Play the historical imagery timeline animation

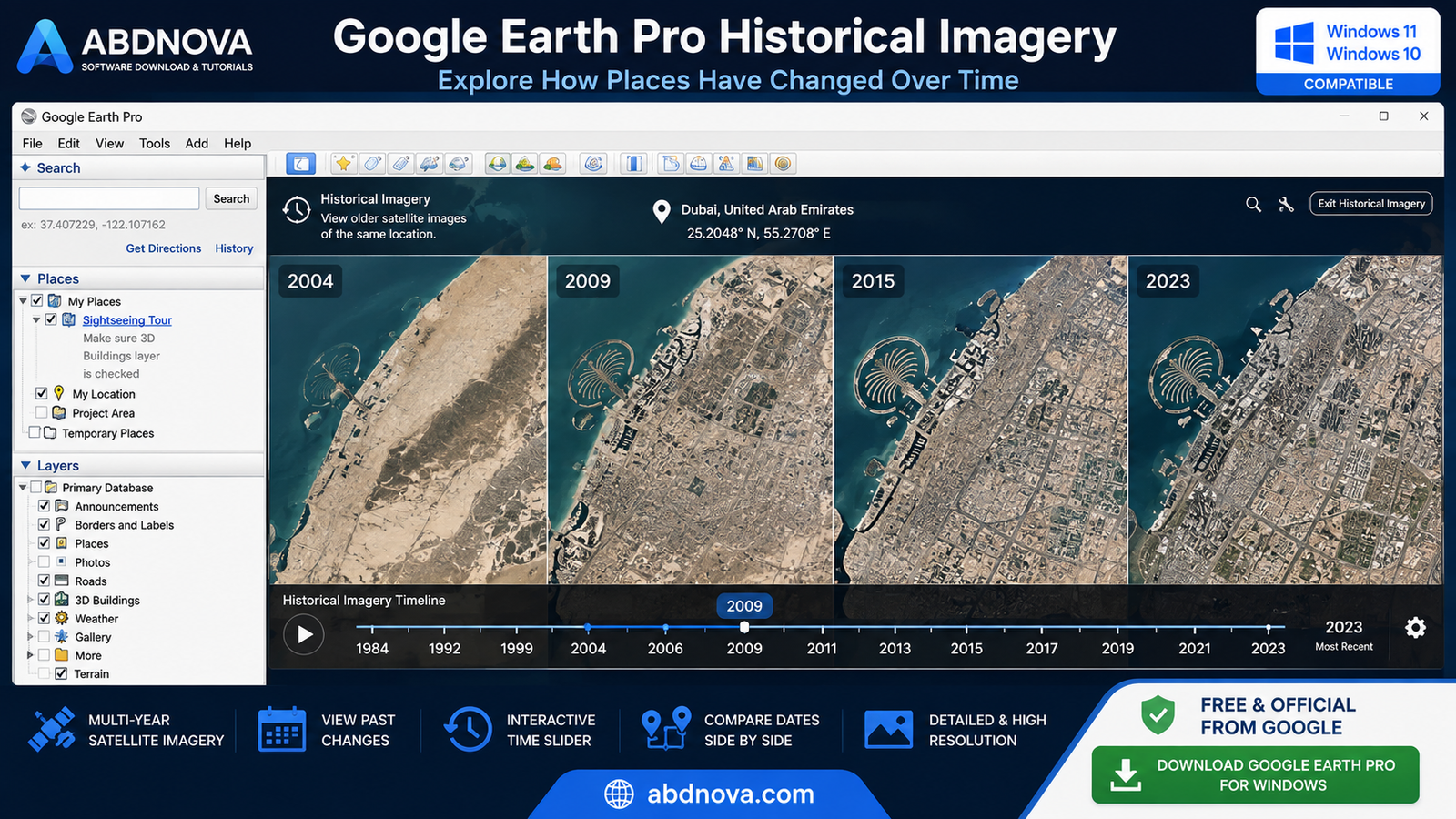(304, 634)
